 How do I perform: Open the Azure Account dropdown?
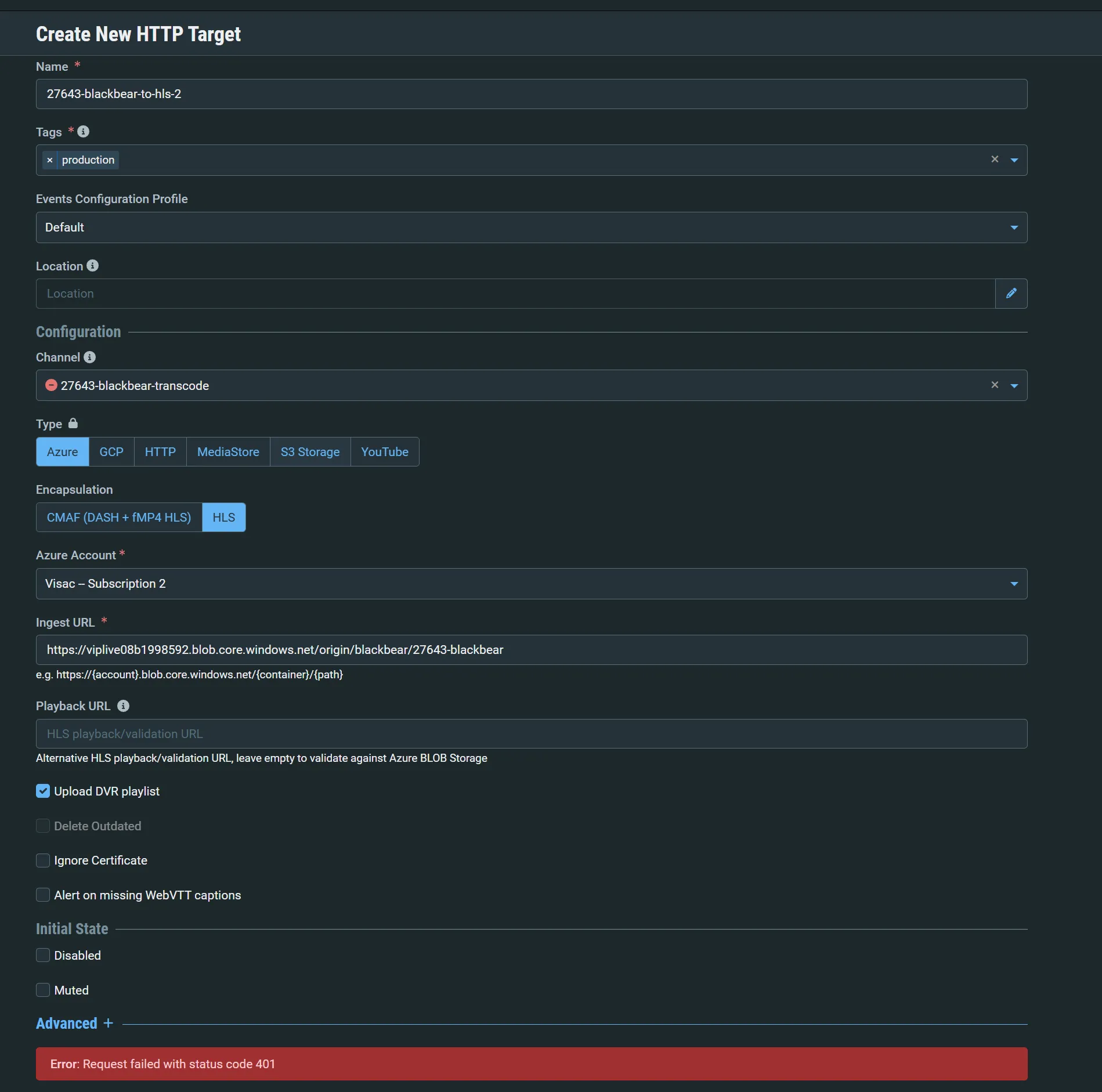pyautogui.click(x=532, y=584)
